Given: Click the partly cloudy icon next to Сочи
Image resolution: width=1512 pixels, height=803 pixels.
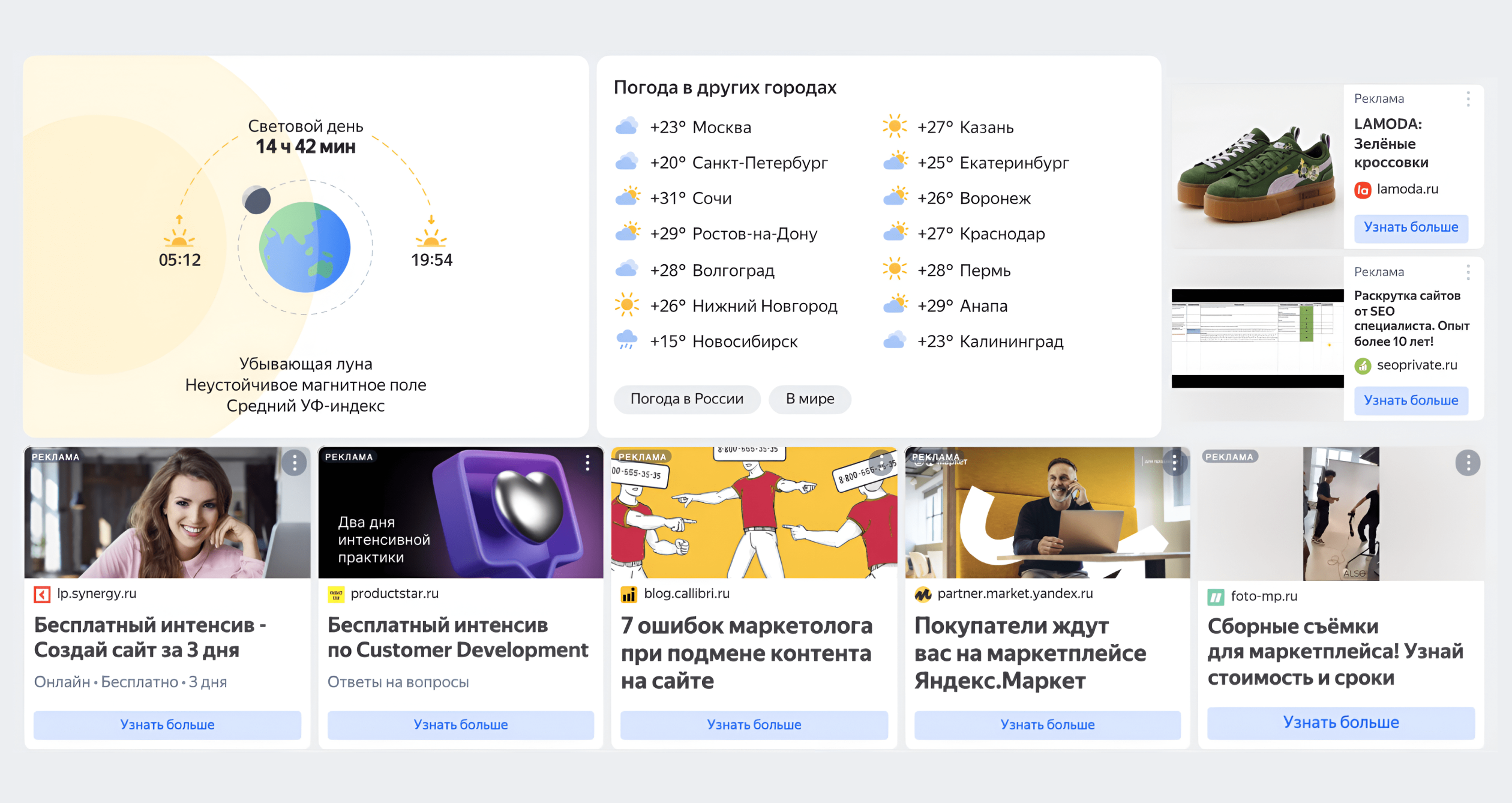Looking at the screenshot, I should tap(628, 196).
